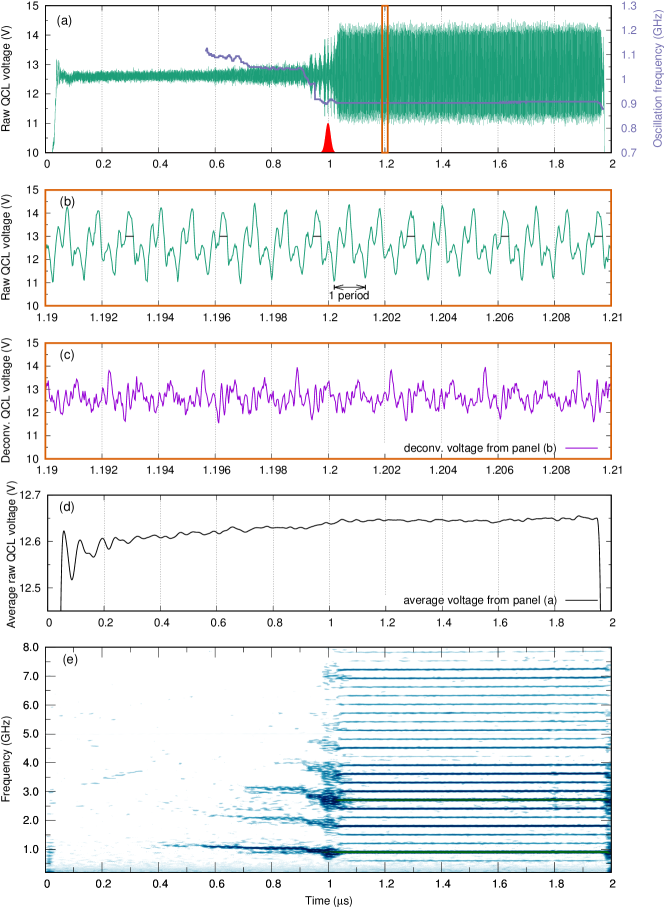Image resolution: width=664 pixels, height=907 pixels.
Task: Click the '1.196' tick label in panel (c)
Action: pyautogui.click(x=216, y=470)
